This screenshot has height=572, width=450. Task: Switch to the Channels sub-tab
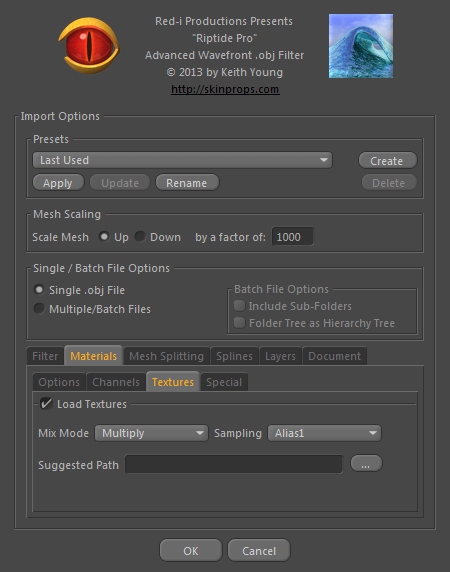pos(116,382)
